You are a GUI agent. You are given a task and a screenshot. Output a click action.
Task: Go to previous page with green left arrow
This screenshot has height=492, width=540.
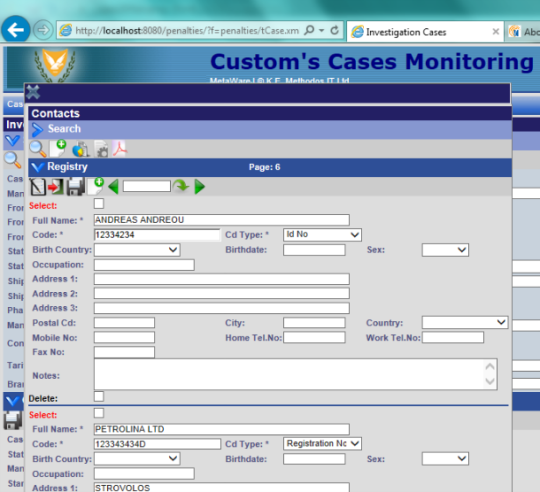point(113,187)
